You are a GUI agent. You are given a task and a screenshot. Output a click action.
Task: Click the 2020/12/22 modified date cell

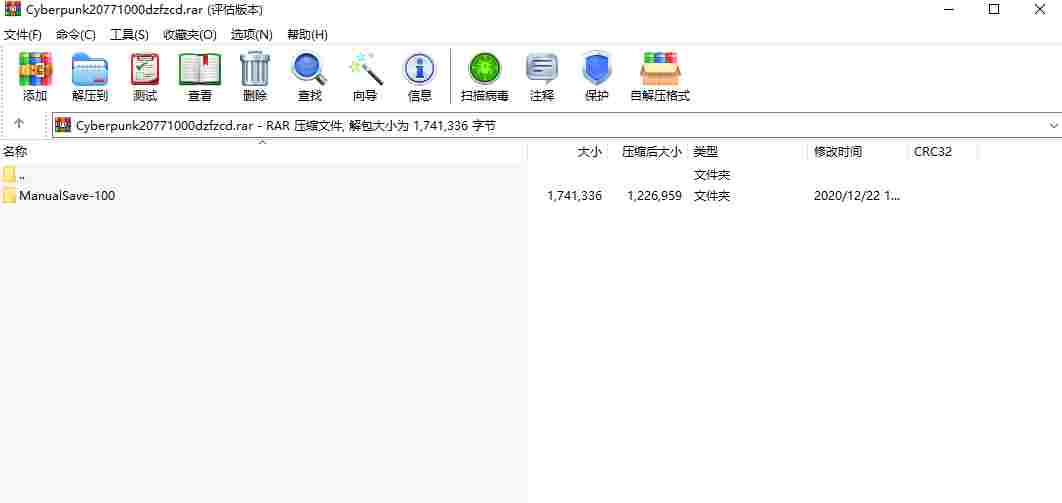[x=857, y=196]
